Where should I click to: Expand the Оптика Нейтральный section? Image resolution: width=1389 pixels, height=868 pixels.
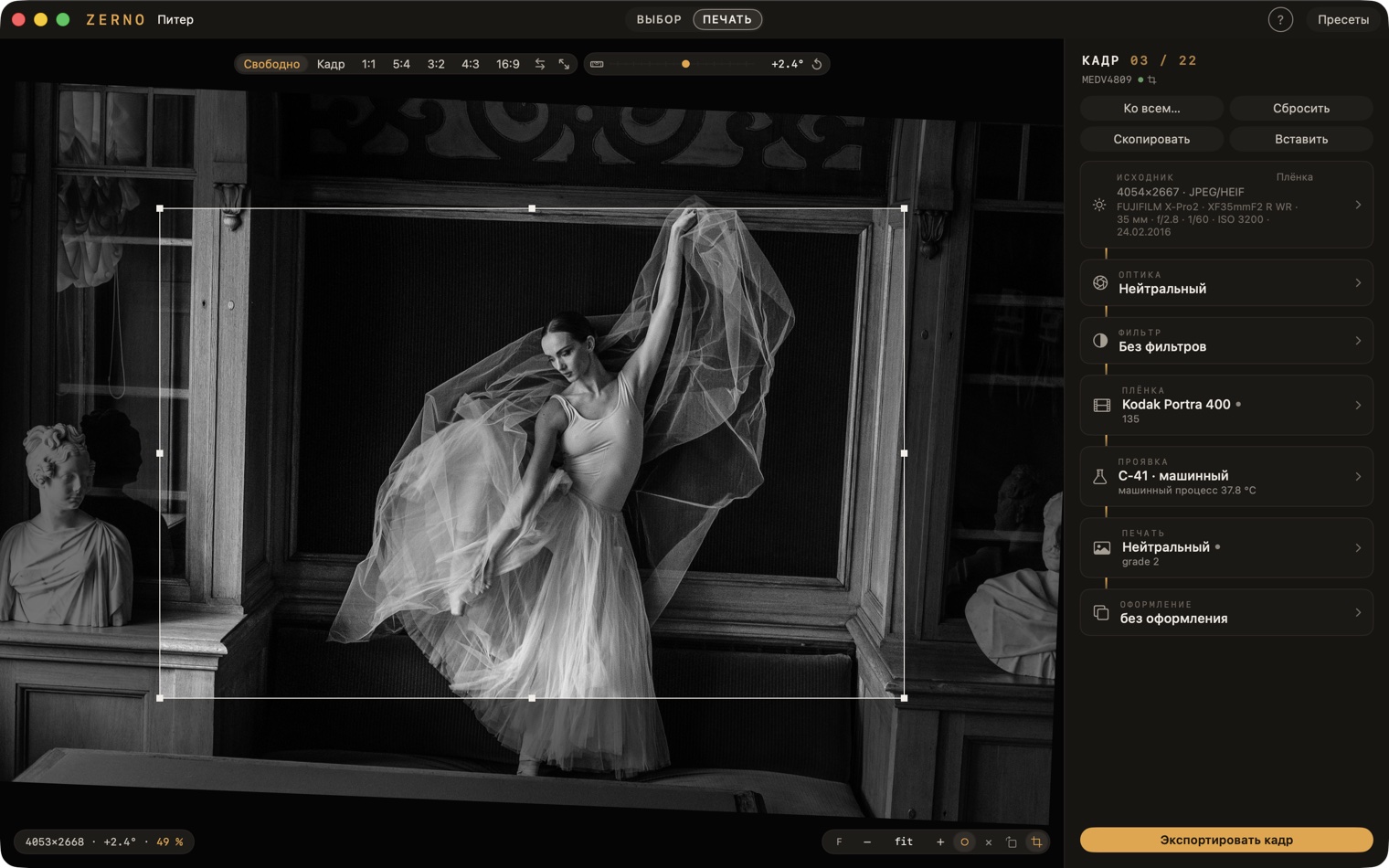pyautogui.click(x=1226, y=282)
